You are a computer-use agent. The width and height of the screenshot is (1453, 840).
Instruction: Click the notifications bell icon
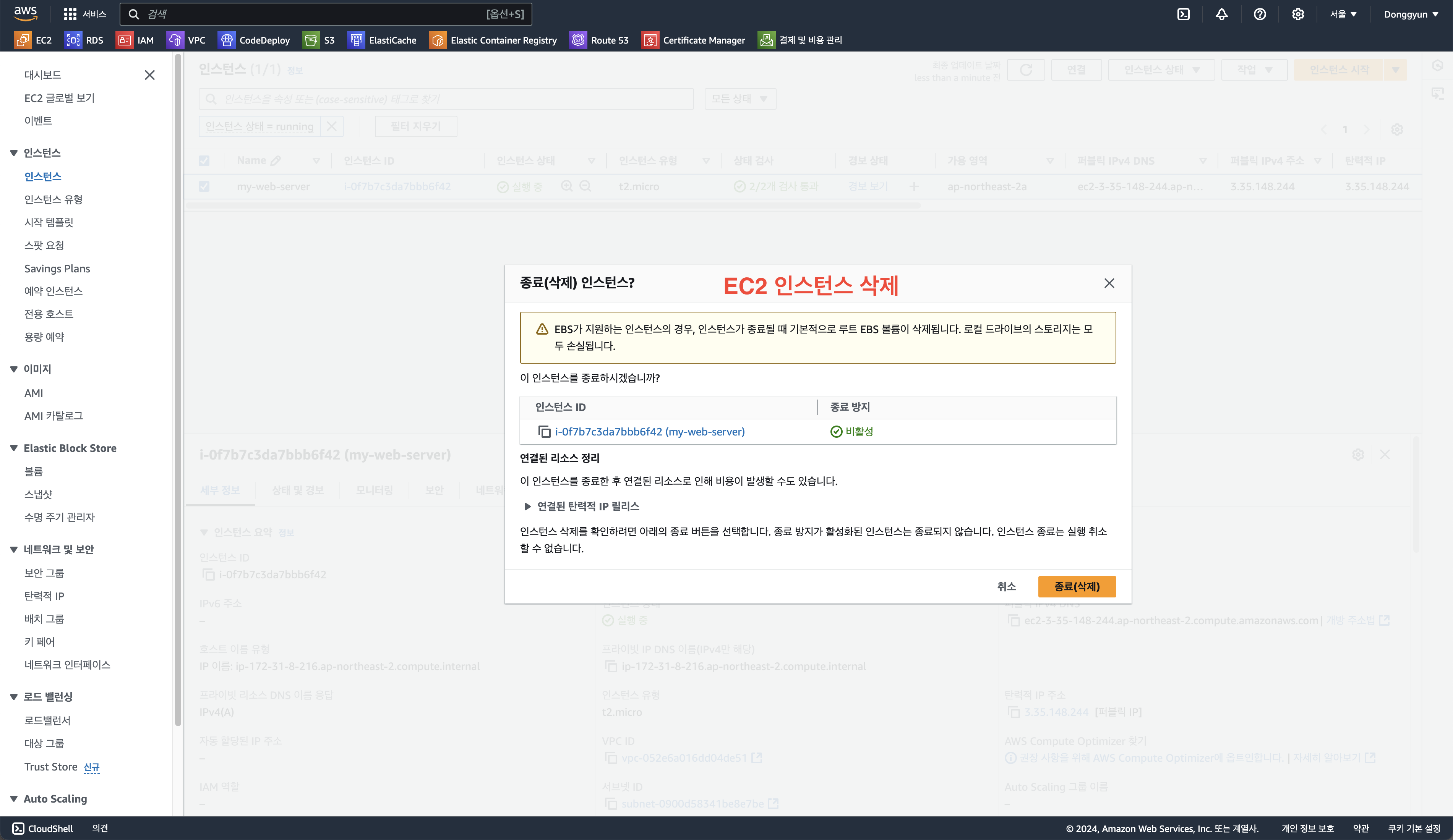point(1221,15)
